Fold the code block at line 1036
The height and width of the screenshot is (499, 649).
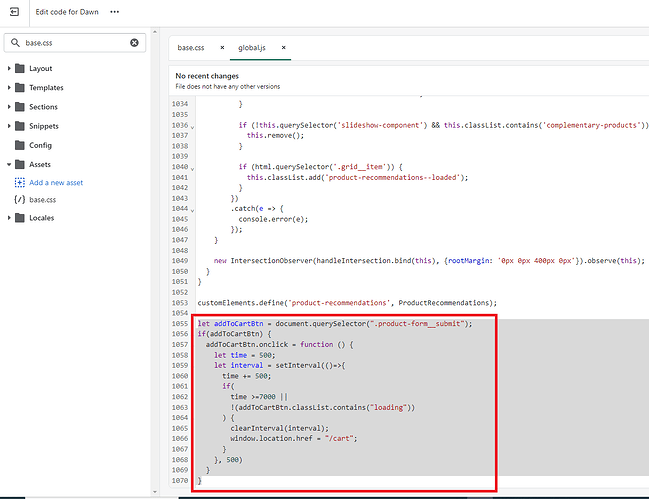(x=193, y=125)
